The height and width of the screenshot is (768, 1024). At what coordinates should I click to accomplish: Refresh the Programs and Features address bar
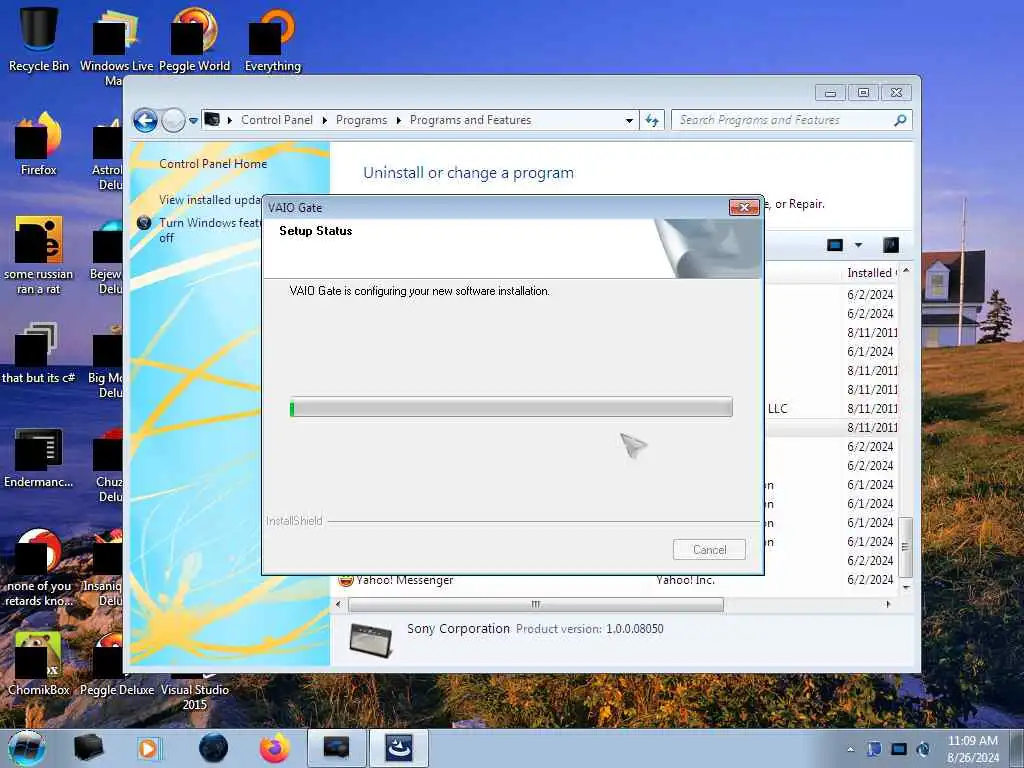[652, 120]
